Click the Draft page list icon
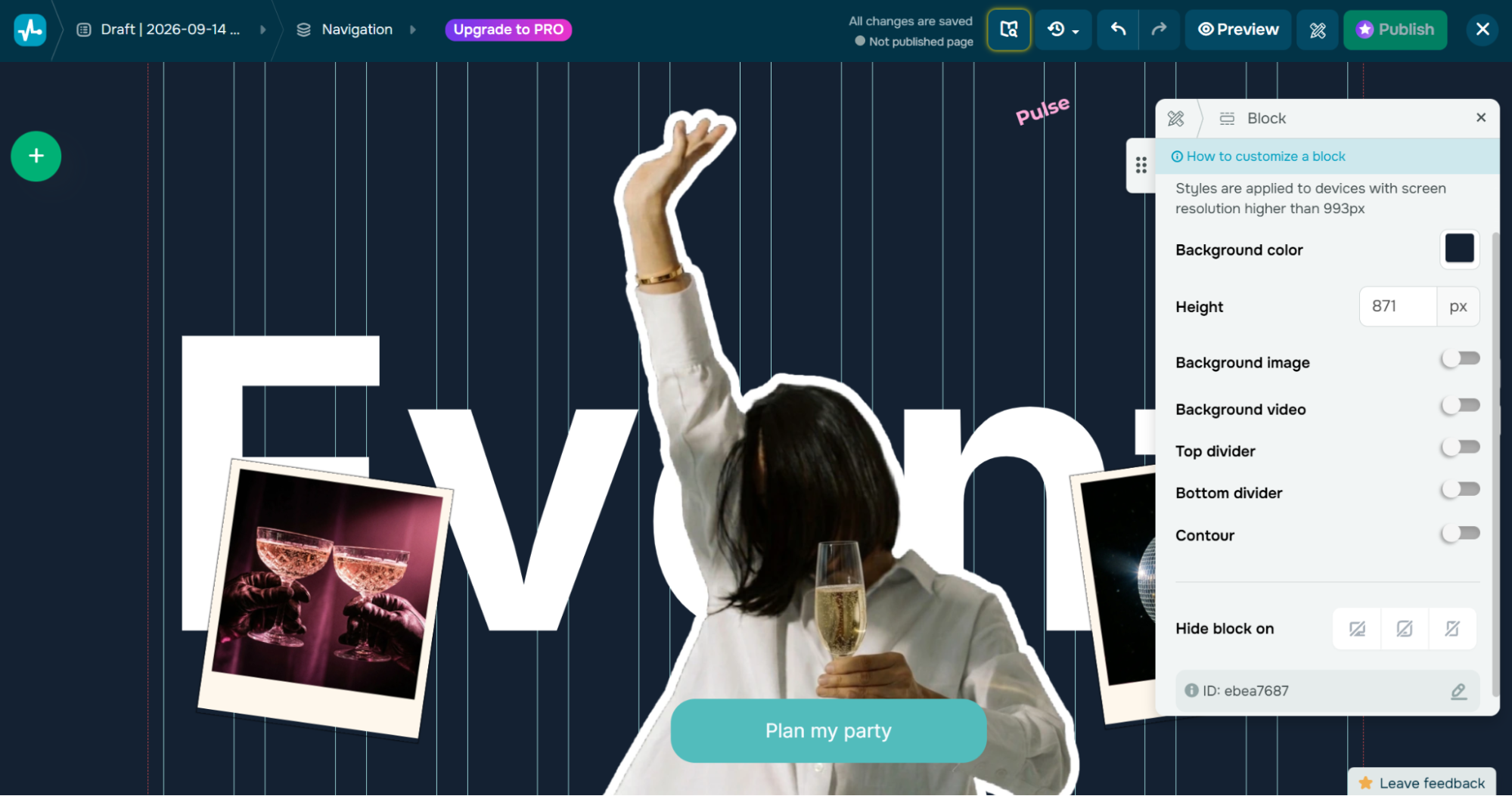 (x=84, y=29)
